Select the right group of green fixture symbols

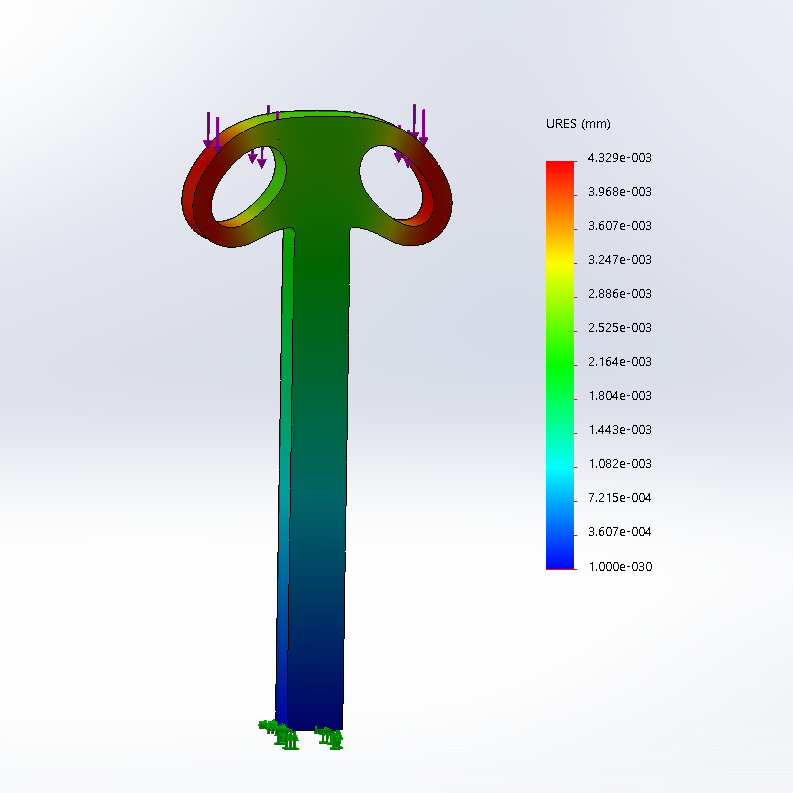(x=329, y=737)
